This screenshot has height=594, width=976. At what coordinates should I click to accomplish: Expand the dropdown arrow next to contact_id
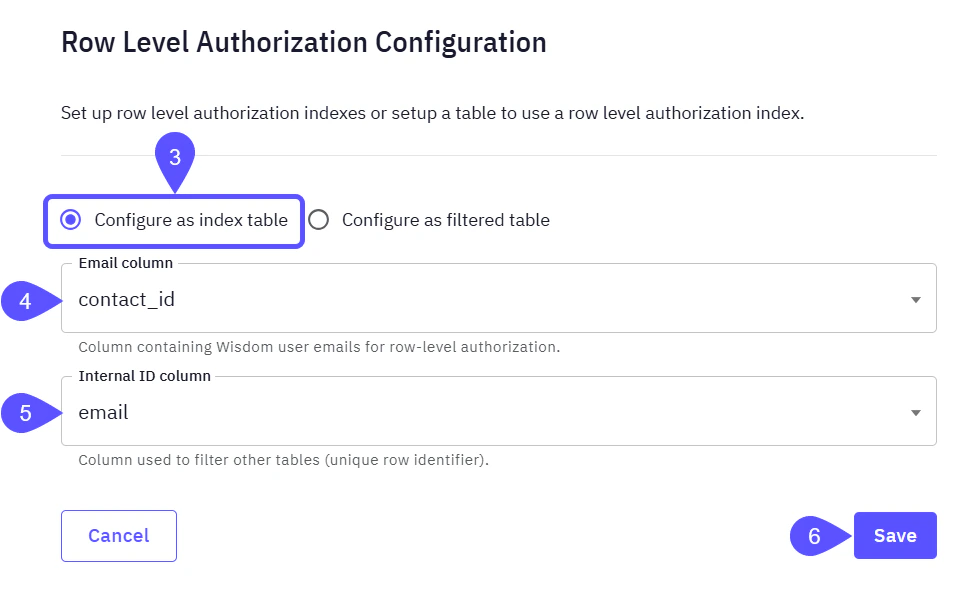(917, 298)
